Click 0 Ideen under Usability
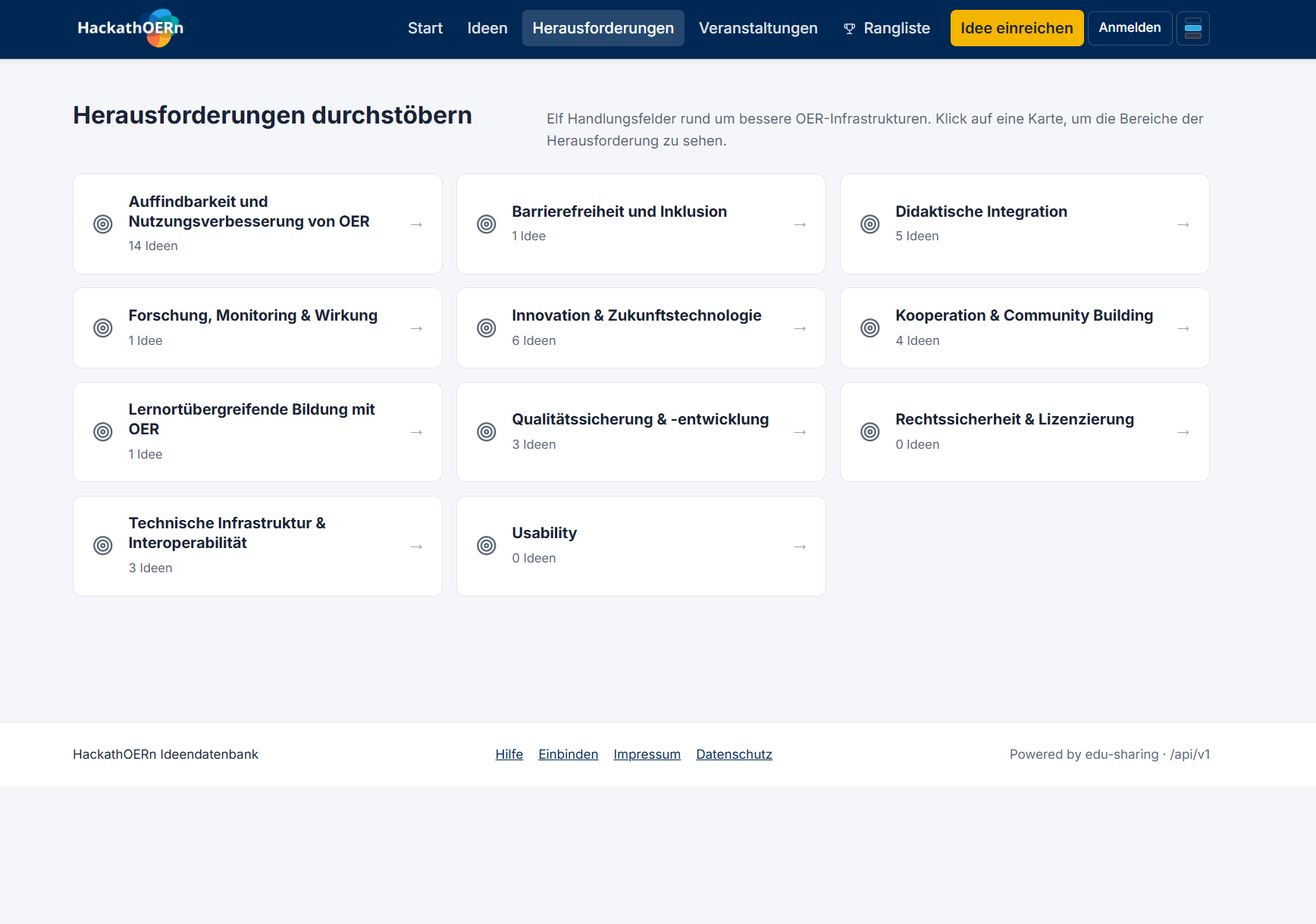 tap(534, 558)
